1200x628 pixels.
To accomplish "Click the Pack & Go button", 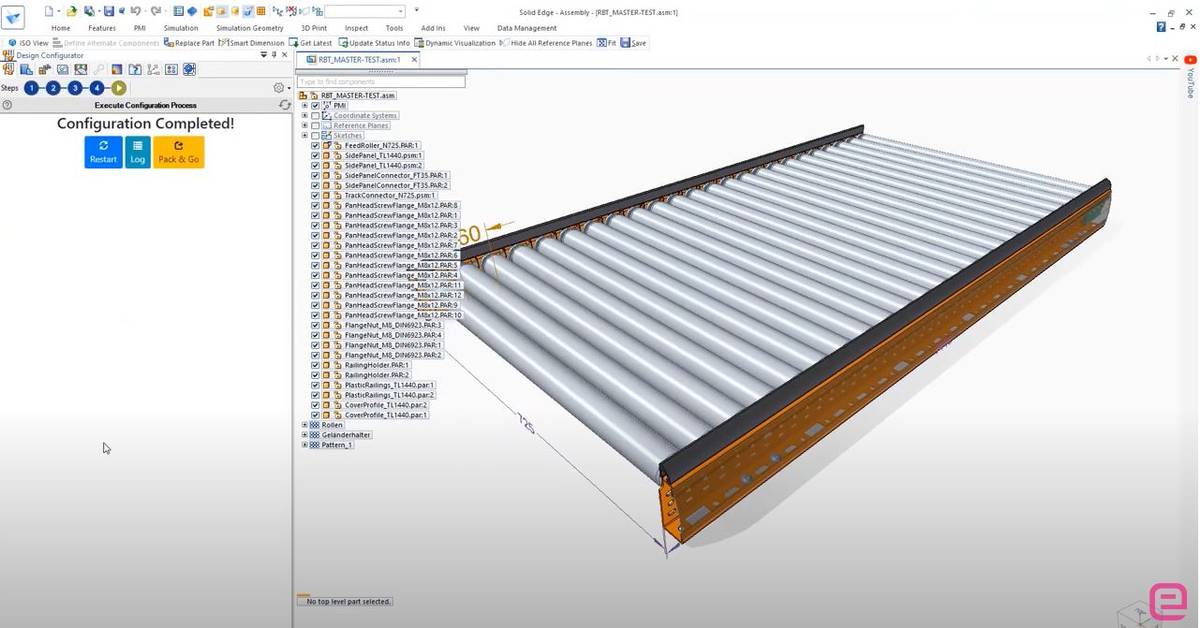I will tap(179, 151).
